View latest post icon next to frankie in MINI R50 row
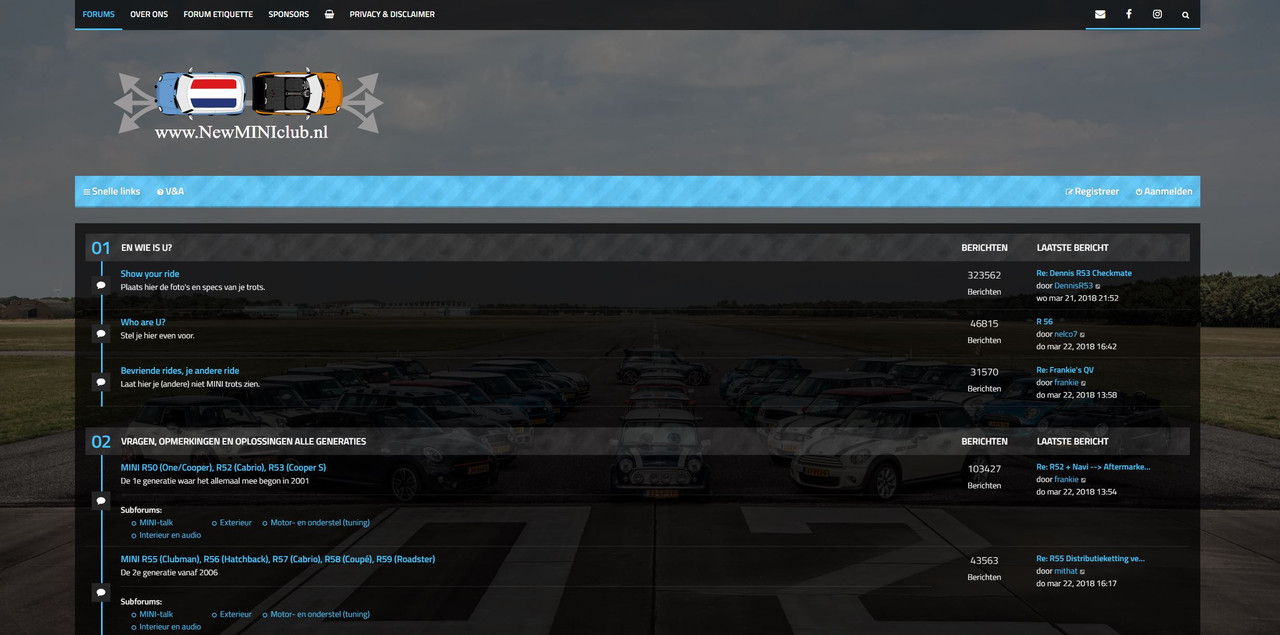Viewport: 1280px width, 635px height. 1084,480
